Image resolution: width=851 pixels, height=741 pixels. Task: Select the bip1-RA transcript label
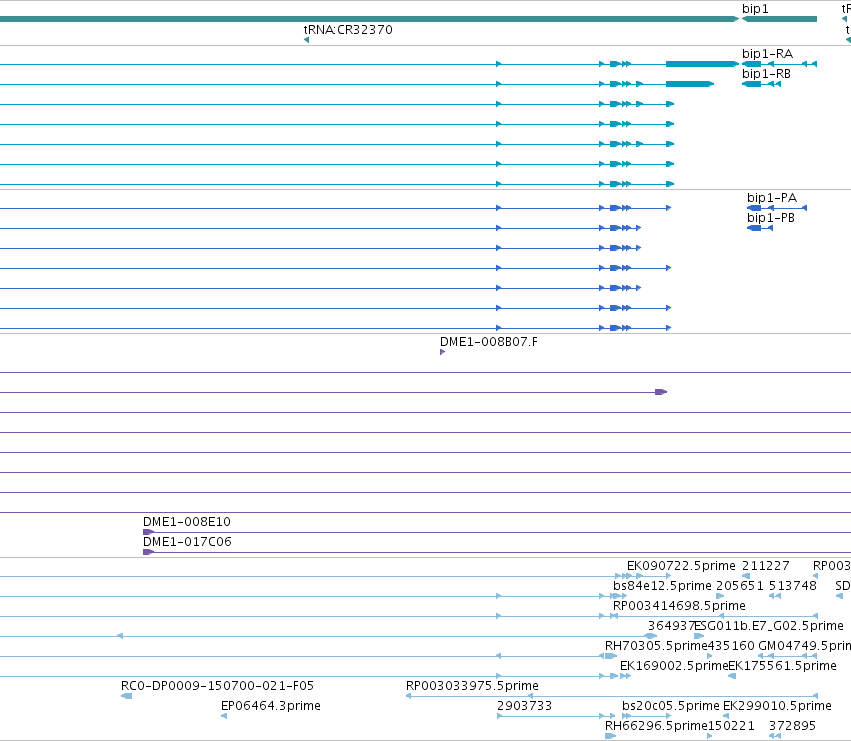(767, 54)
